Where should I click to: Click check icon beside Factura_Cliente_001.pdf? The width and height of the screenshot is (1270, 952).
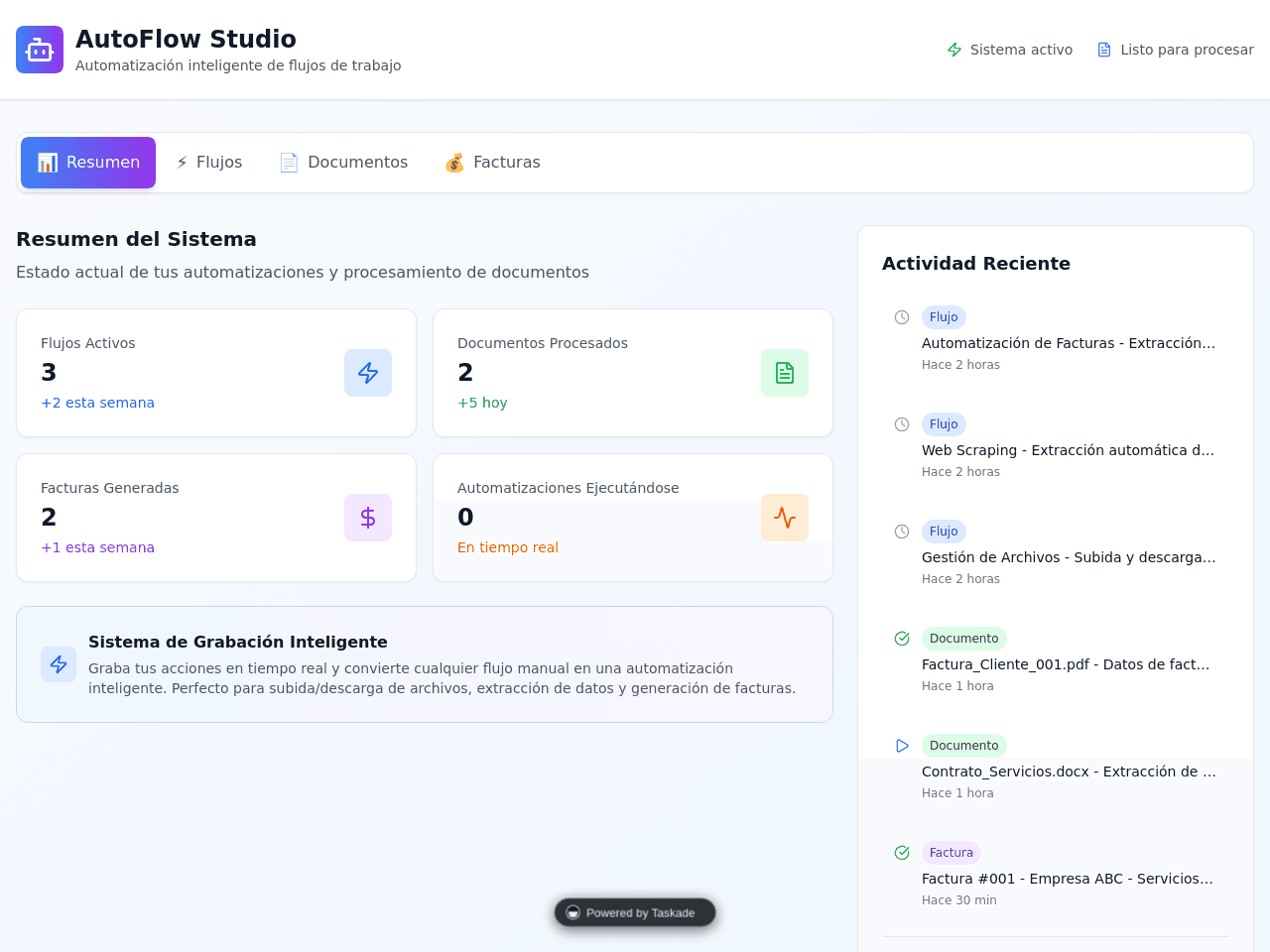coord(902,639)
